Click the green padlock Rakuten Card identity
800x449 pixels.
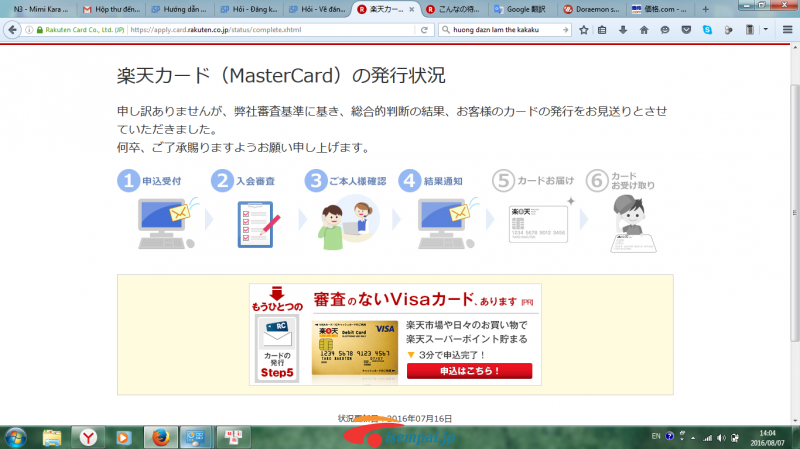click(x=80, y=30)
